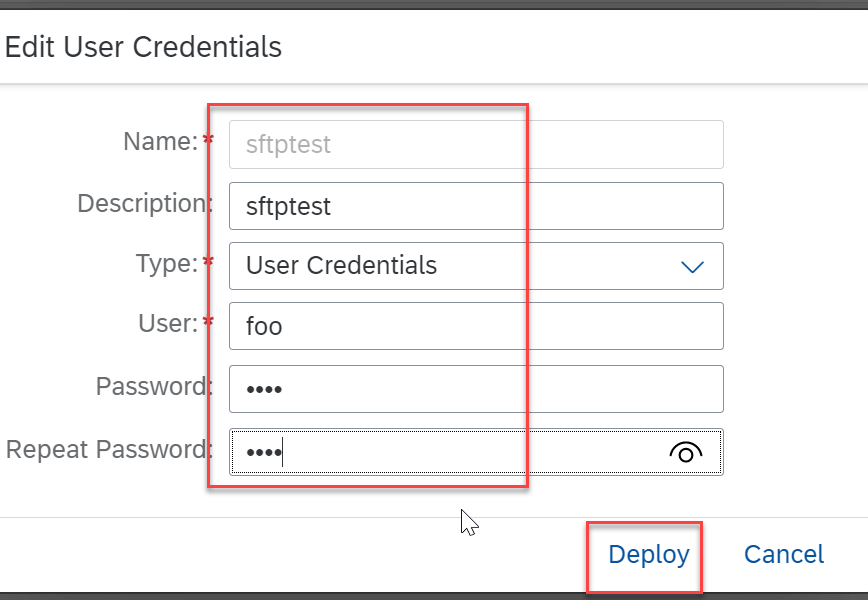Image resolution: width=868 pixels, height=600 pixels.
Task: Click the Repeat Password: label text
Action: tap(109, 449)
